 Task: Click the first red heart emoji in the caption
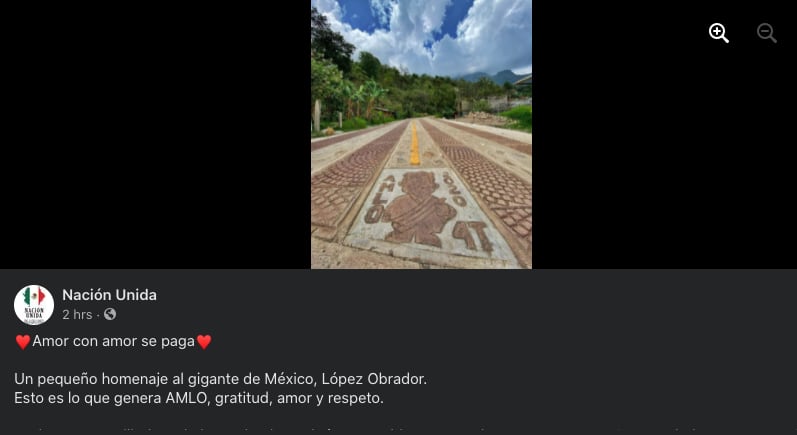coord(23,342)
